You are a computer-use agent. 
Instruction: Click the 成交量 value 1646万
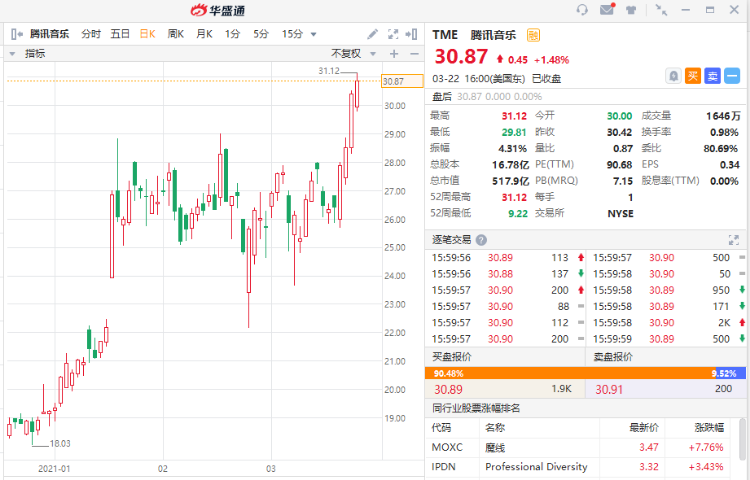click(x=723, y=116)
